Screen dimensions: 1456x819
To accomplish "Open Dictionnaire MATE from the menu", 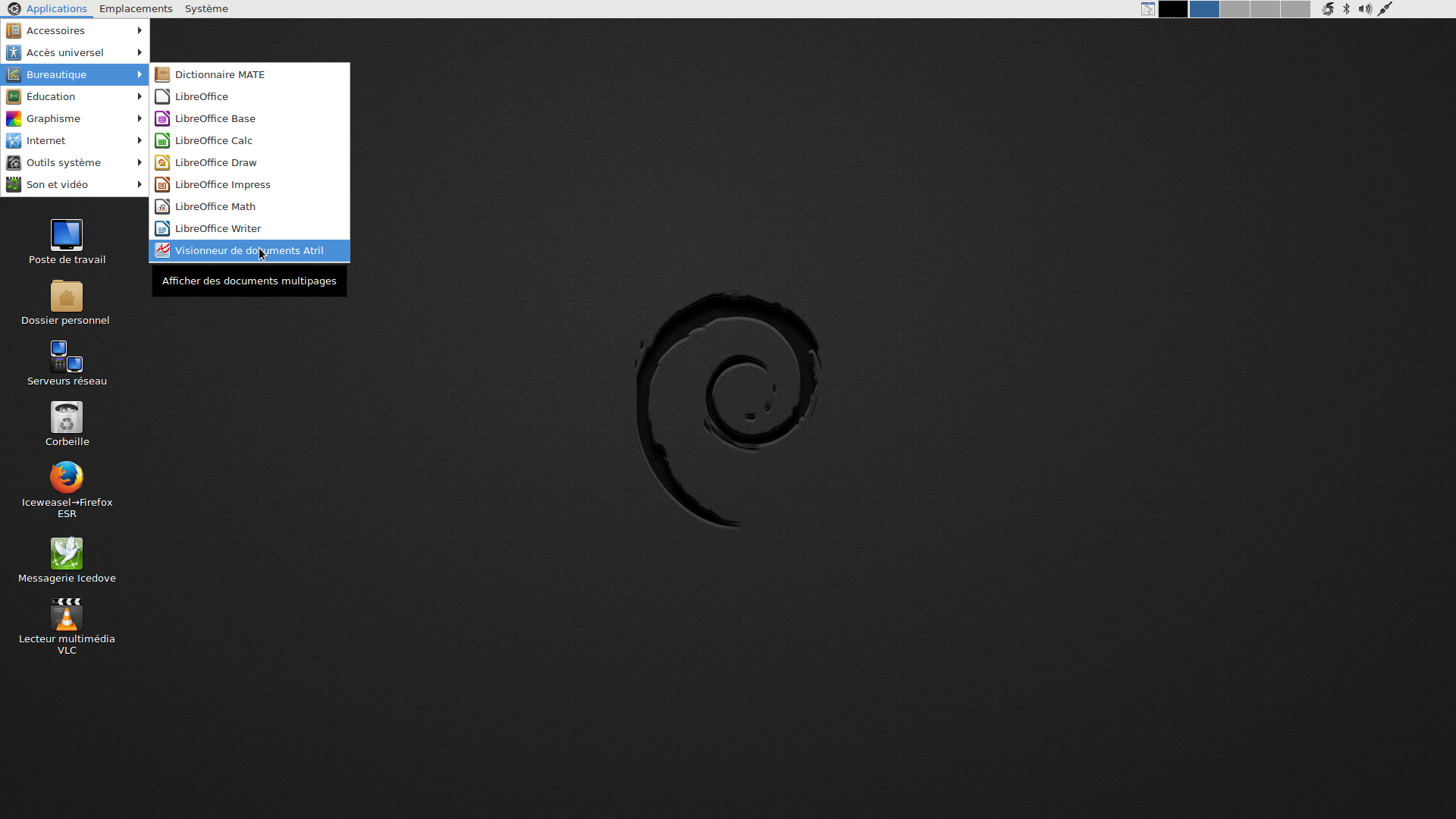I will click(x=219, y=74).
